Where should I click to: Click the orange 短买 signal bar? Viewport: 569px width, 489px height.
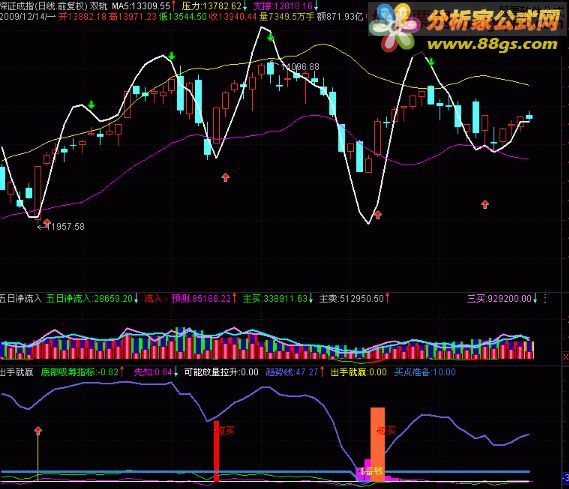(377, 444)
